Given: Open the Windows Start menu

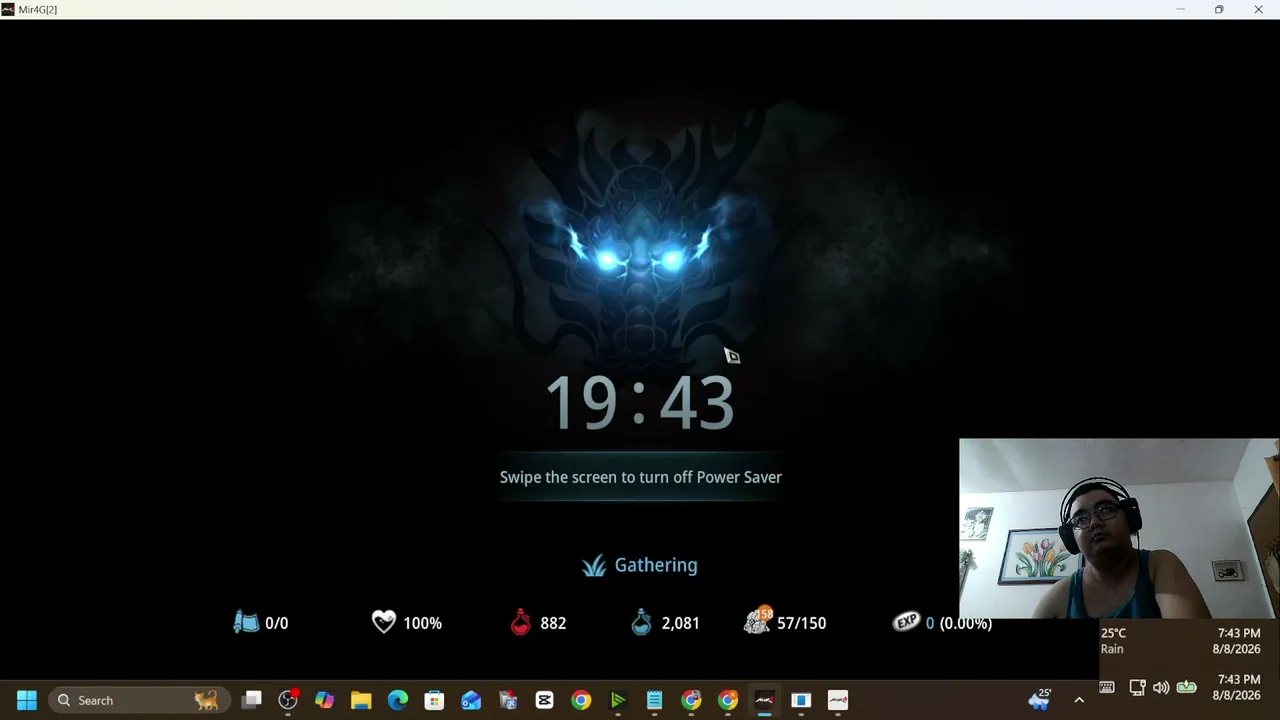Looking at the screenshot, I should [x=27, y=700].
